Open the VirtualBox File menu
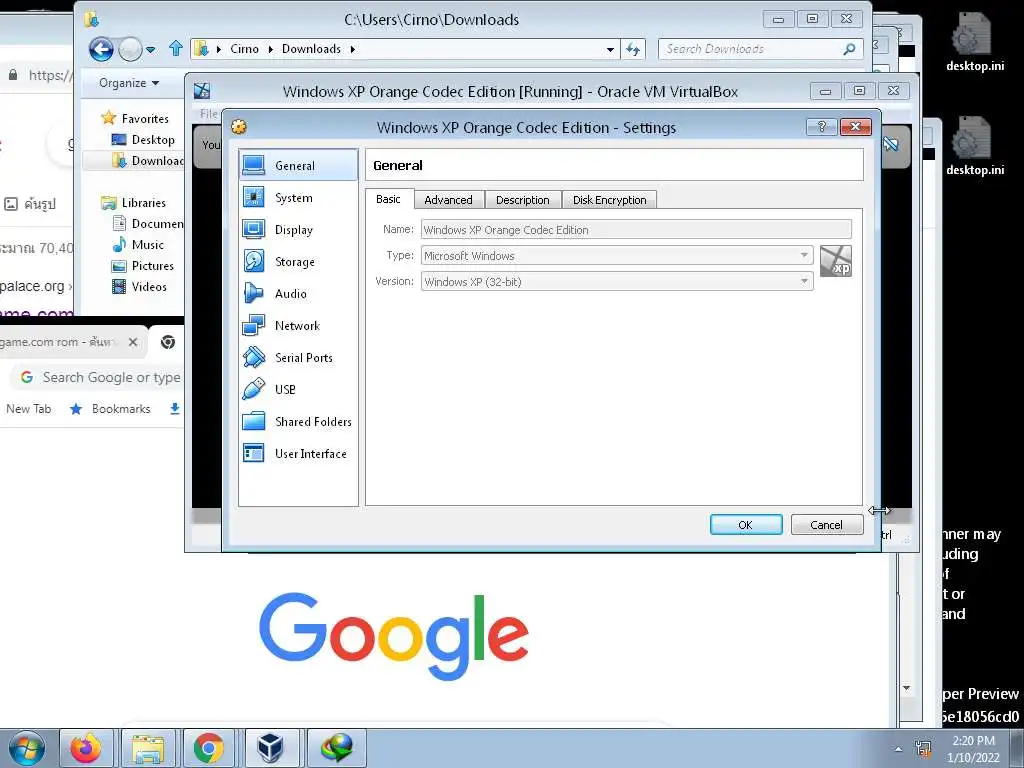The image size is (1024, 768). [208, 114]
